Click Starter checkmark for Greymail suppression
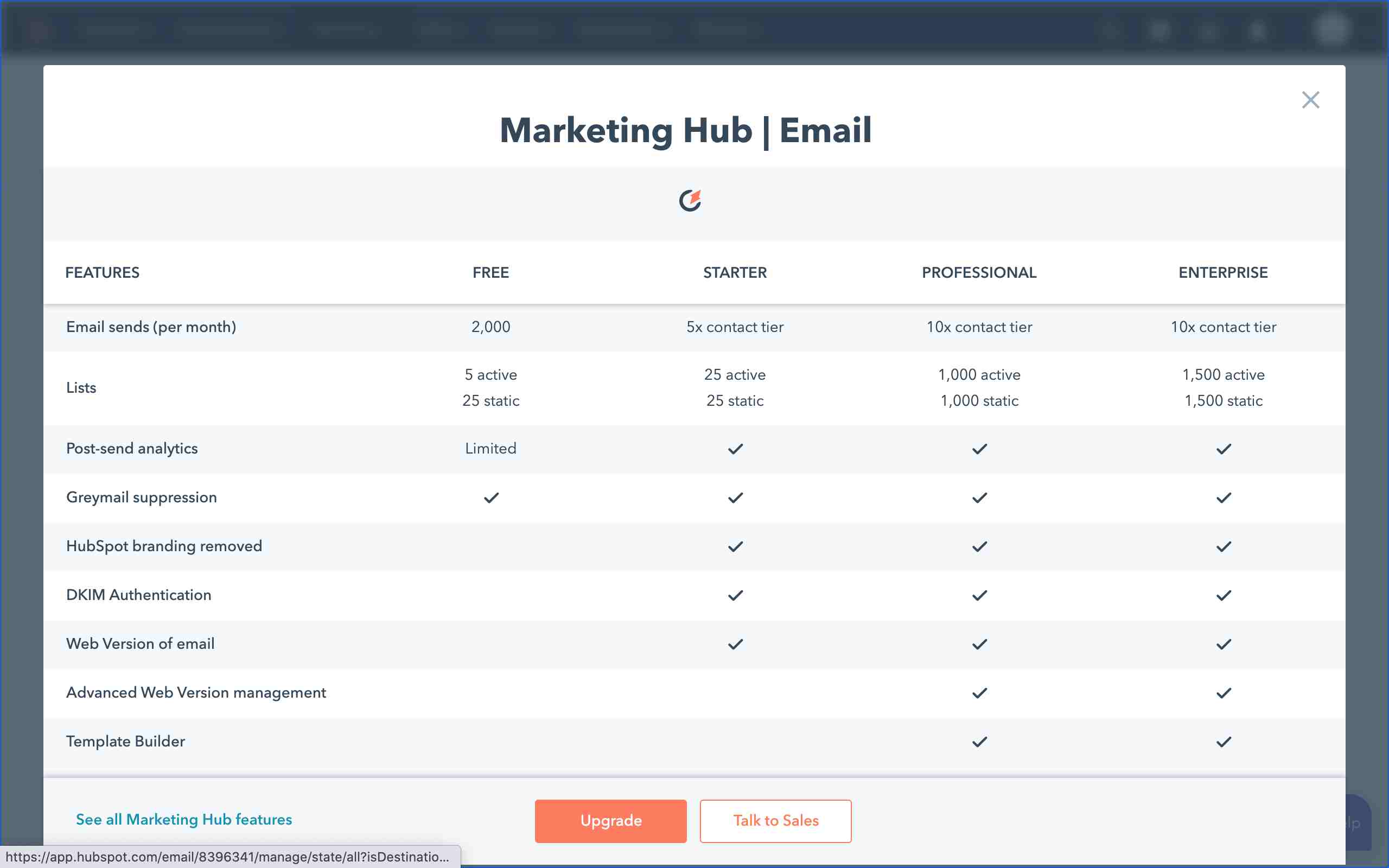The width and height of the screenshot is (1389, 868). tap(735, 497)
